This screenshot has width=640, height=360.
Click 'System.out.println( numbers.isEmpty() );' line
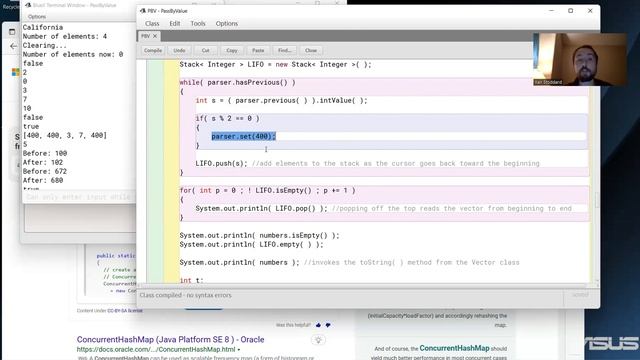259,235
